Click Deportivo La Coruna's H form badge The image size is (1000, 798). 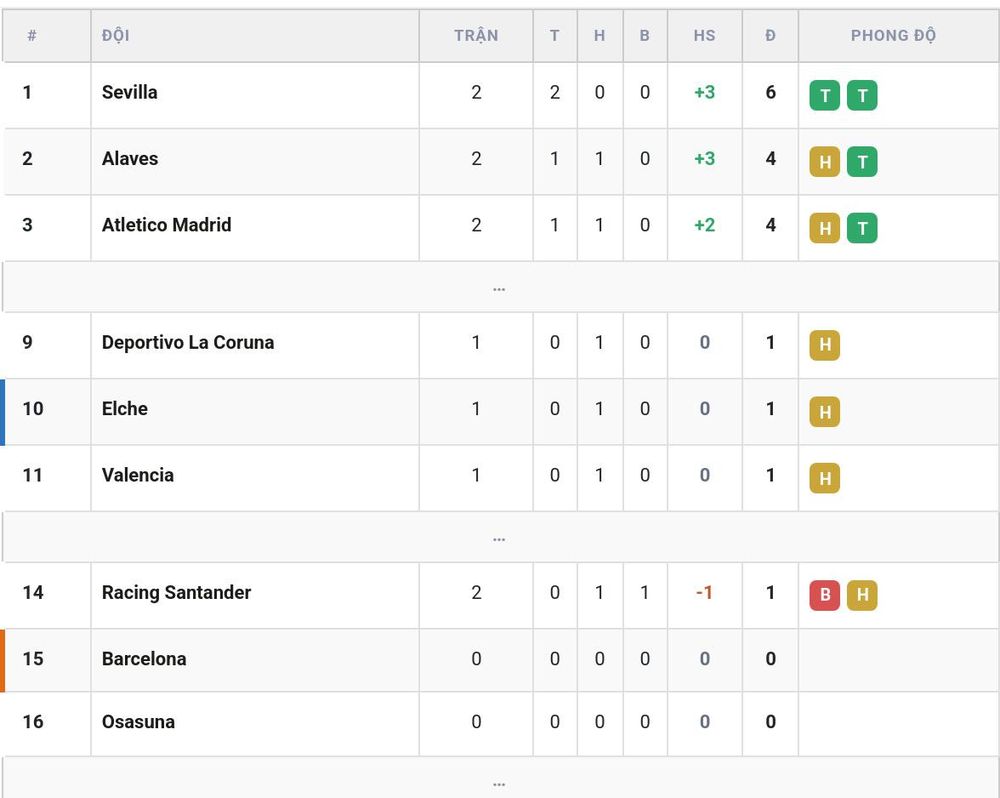tap(825, 345)
